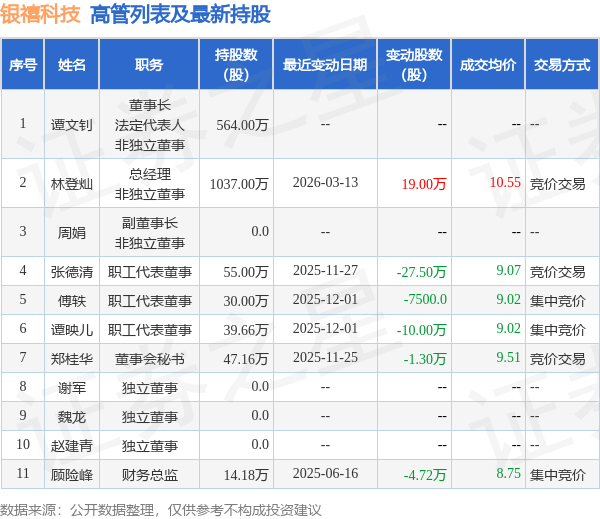The image size is (600, 519).
Task: Click the red 10.55 average price
Action: pos(505,182)
